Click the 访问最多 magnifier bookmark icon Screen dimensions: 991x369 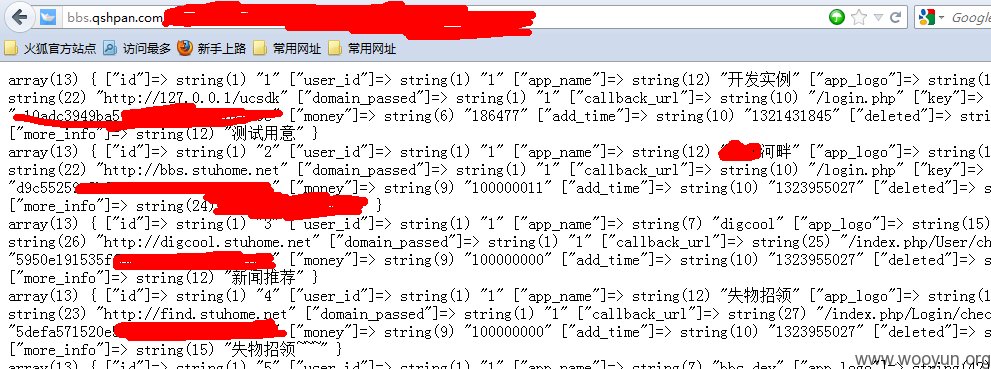click(x=110, y=49)
